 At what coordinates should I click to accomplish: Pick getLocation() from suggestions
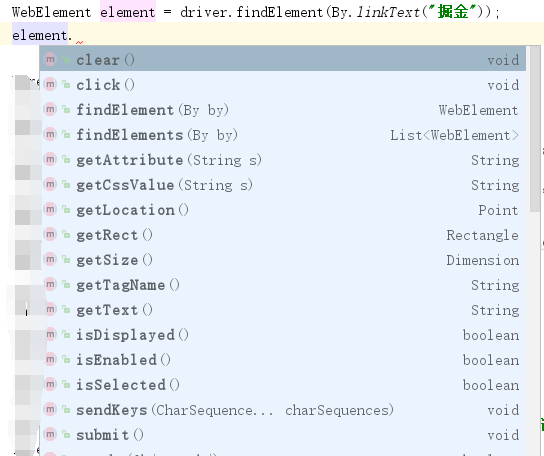pos(283,210)
